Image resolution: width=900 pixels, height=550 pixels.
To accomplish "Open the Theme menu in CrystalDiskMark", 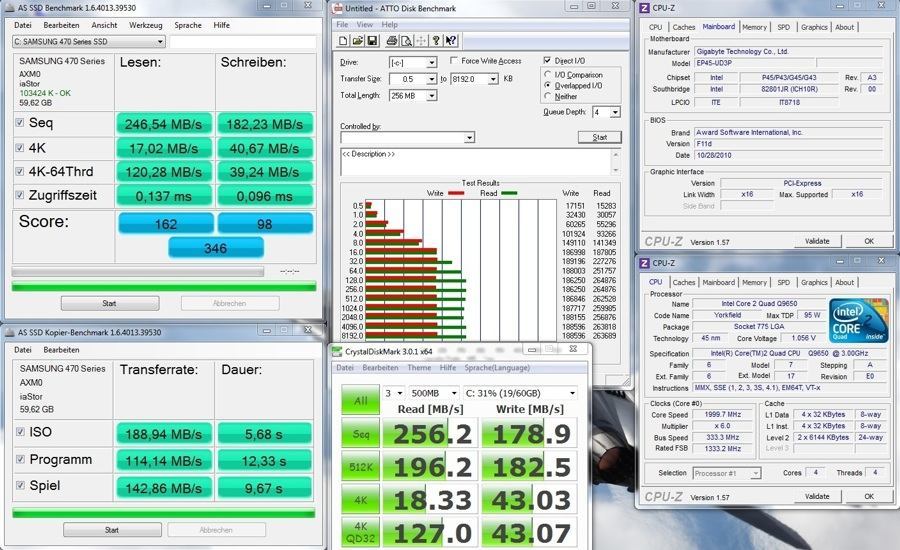I will coord(419,367).
